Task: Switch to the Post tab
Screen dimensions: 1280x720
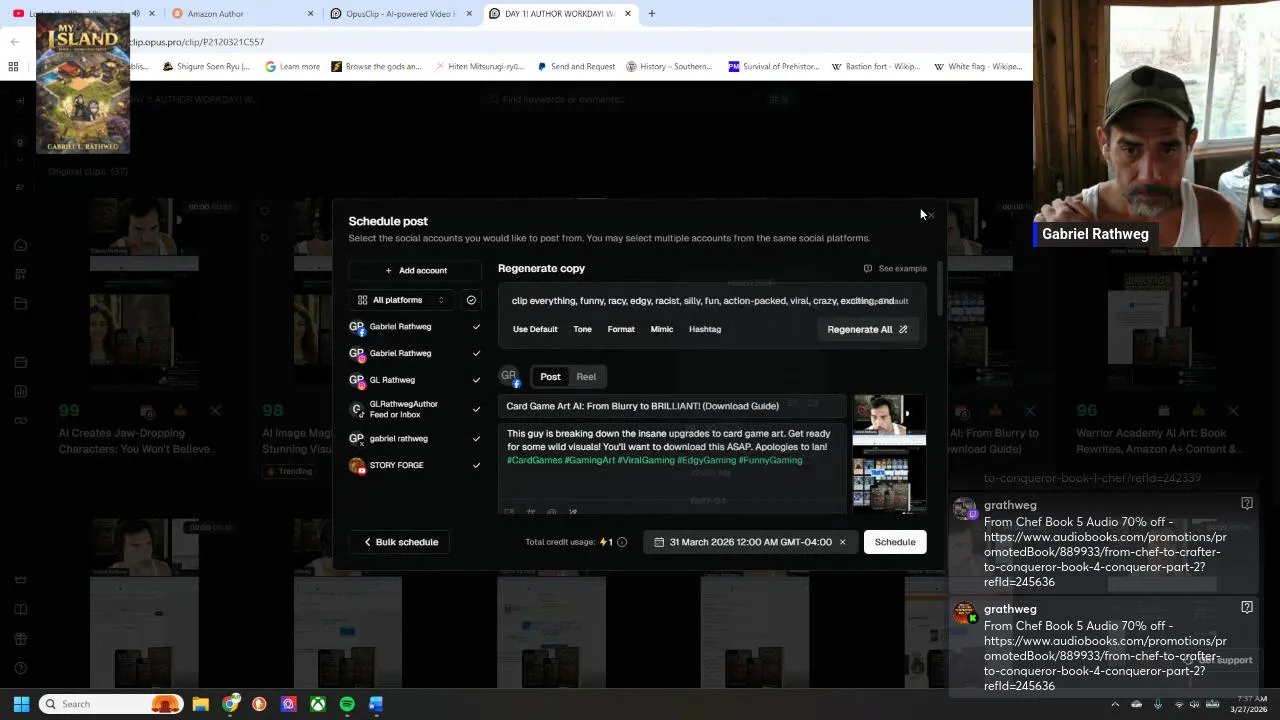Action: click(550, 377)
